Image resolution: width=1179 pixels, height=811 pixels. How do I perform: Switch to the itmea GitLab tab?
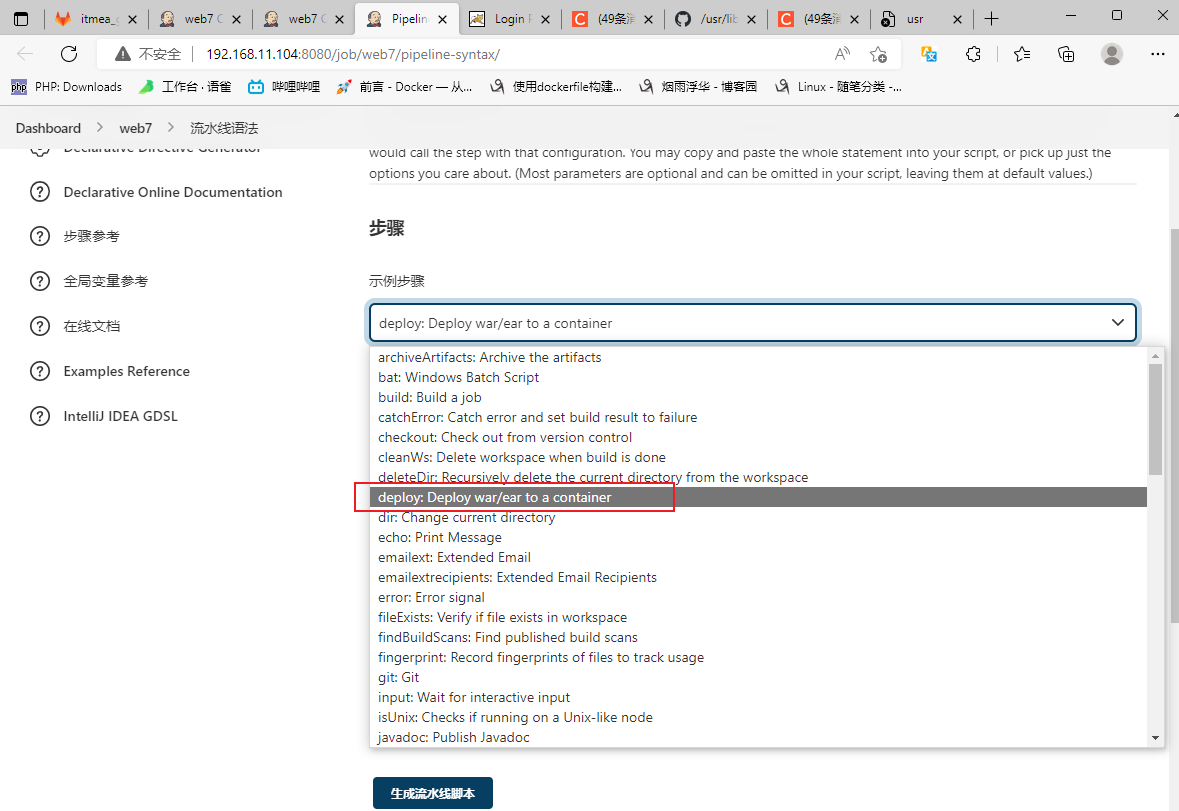95,20
